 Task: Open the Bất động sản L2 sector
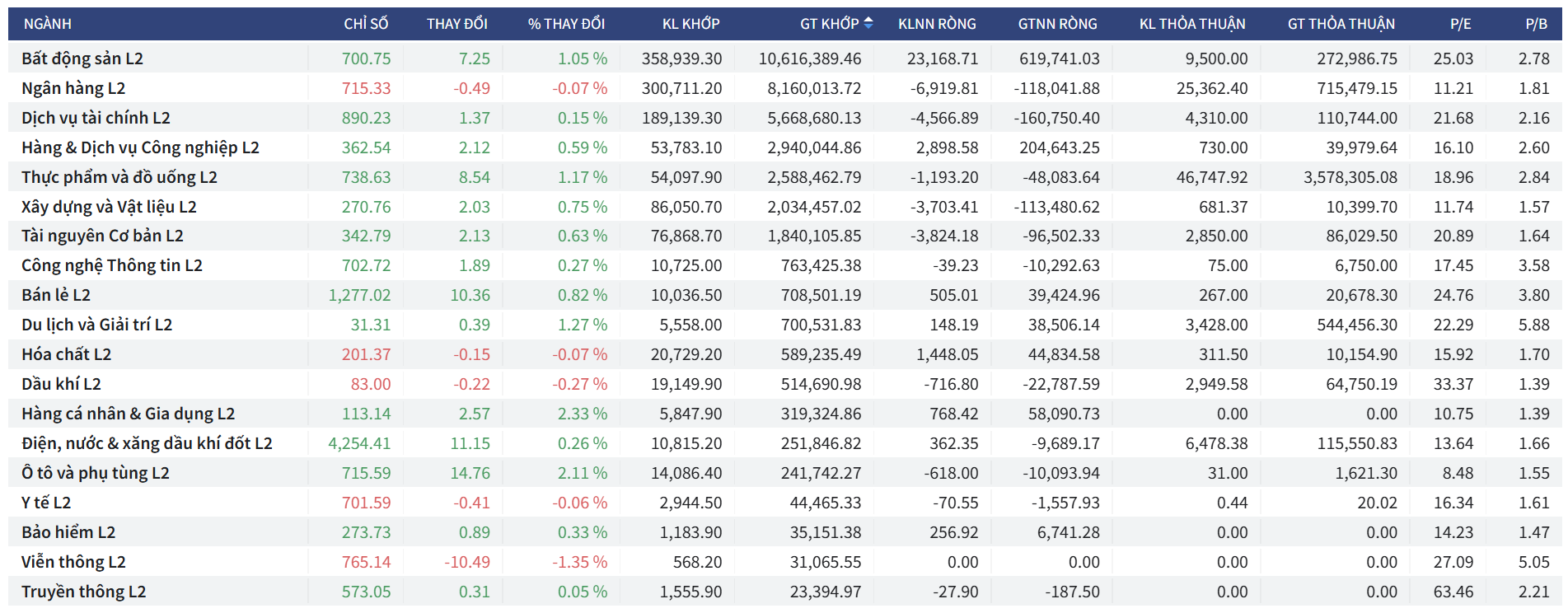coord(82,58)
